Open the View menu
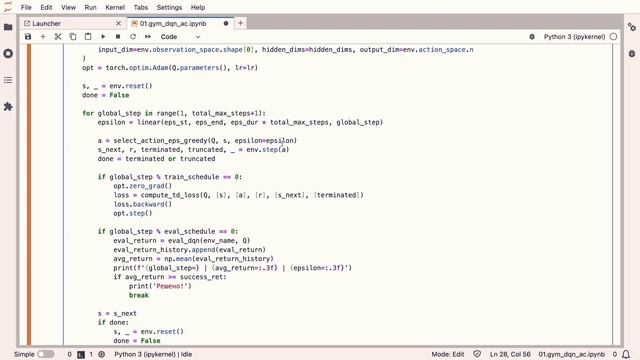The height and width of the screenshot is (360, 640). point(68,7)
